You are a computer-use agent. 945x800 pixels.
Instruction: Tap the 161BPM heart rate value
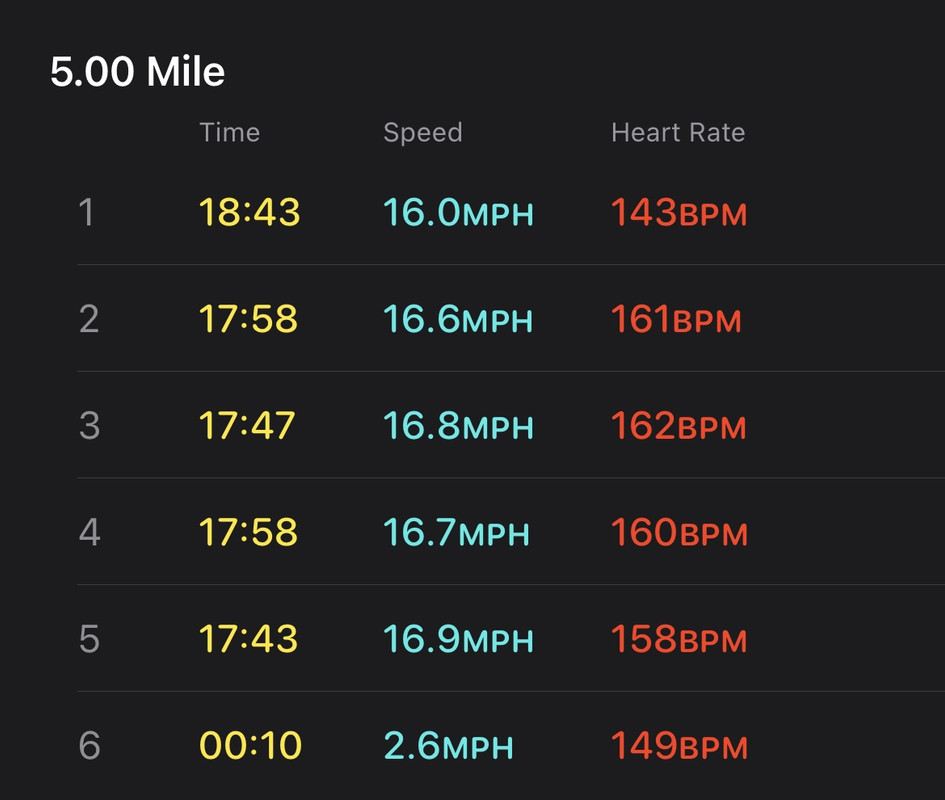pos(676,319)
